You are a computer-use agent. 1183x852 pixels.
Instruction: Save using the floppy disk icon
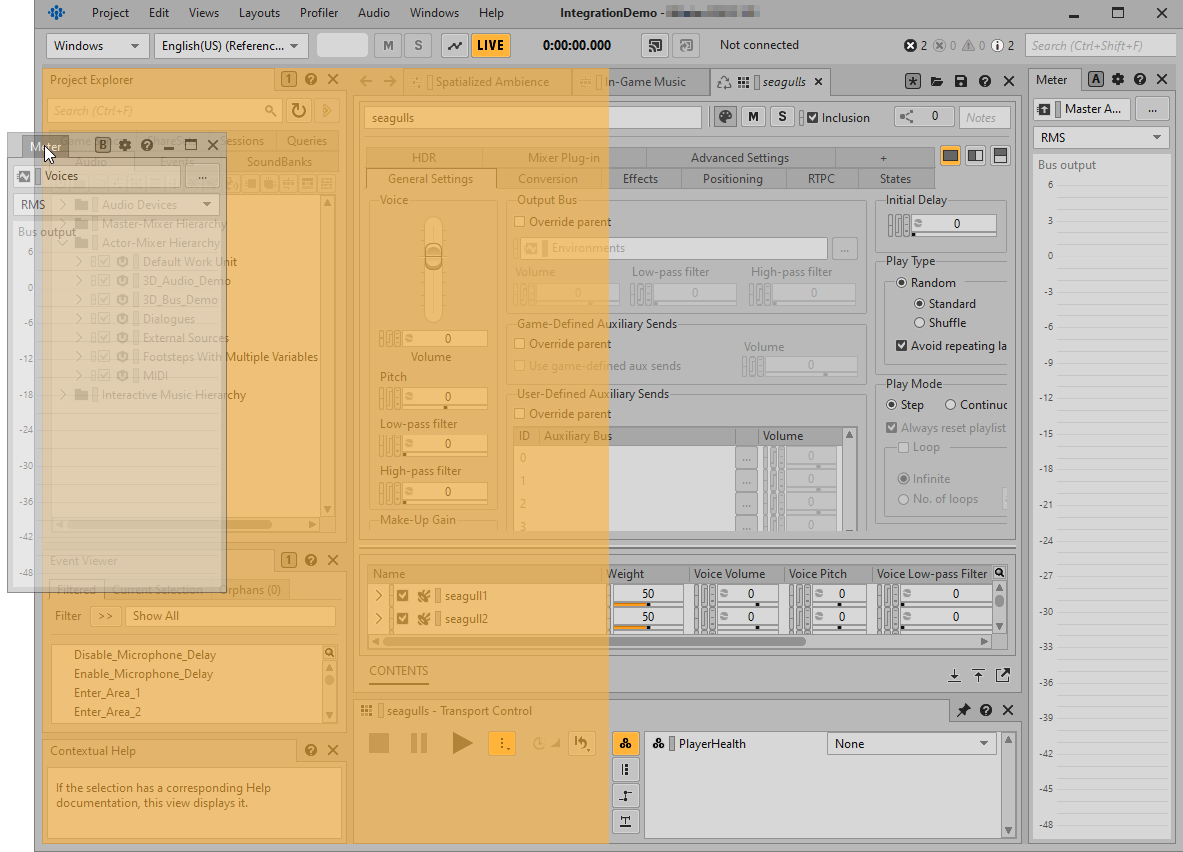click(960, 82)
